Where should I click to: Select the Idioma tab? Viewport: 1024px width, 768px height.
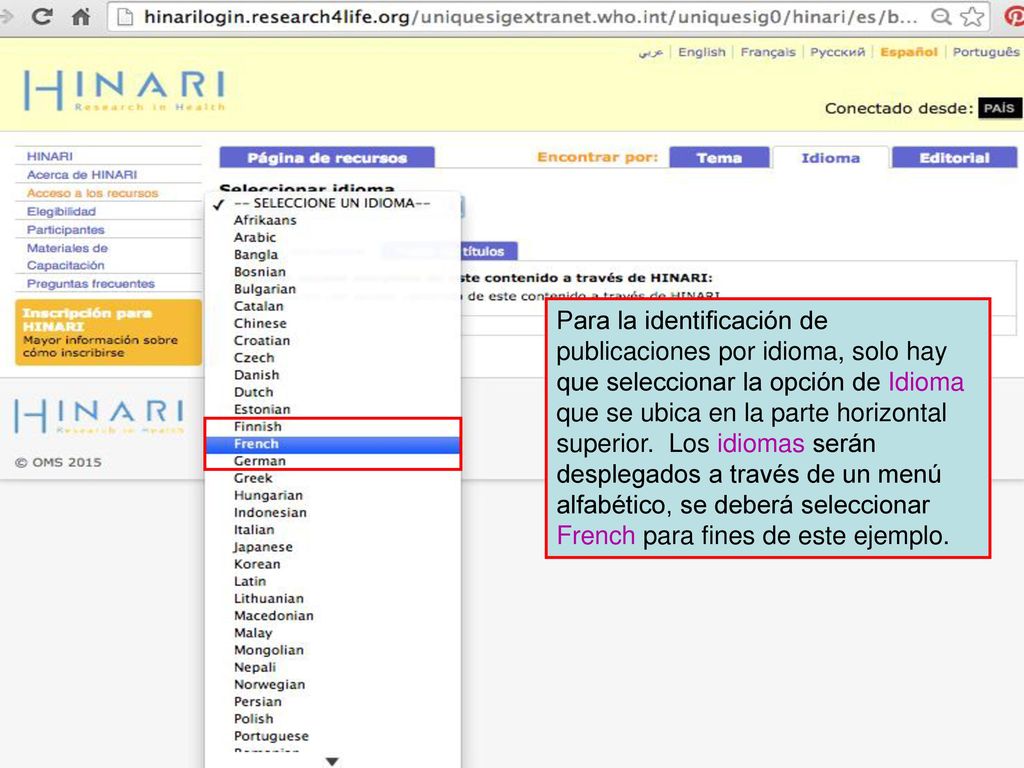(x=830, y=157)
